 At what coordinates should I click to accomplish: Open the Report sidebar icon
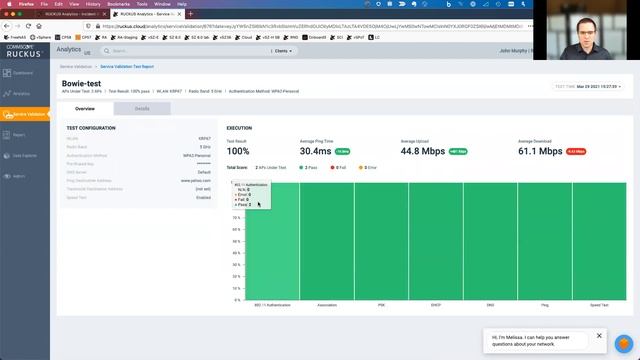(x=7, y=135)
